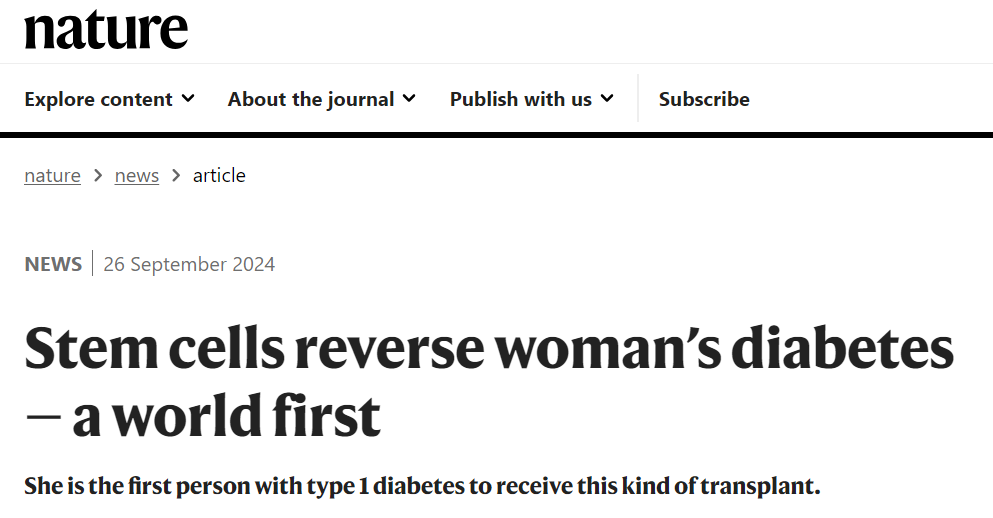Open the Publish with us menu
Image resolution: width=993 pixels, height=518 pixels.
pos(521,99)
